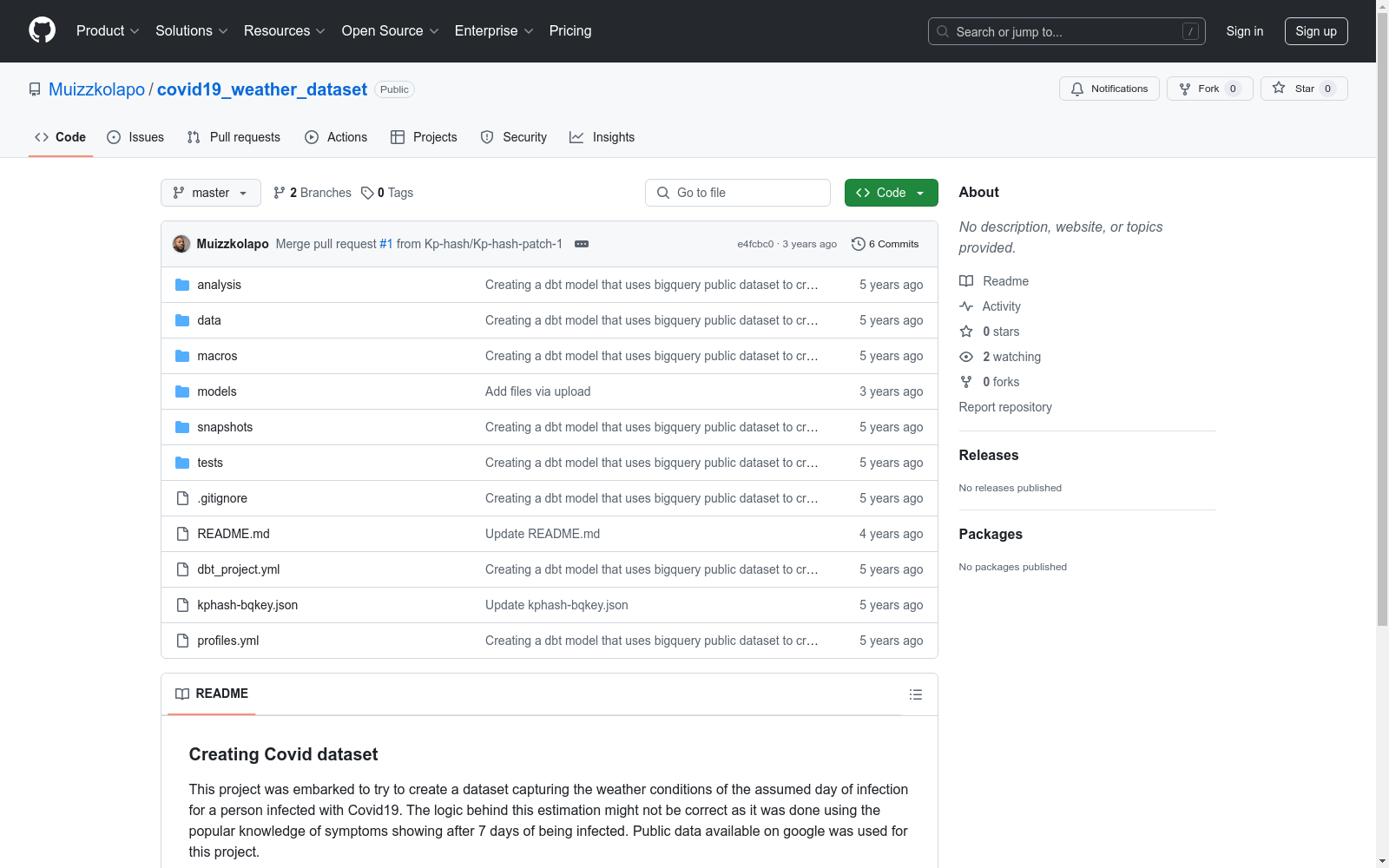This screenshot has width=1389, height=868.
Task: Expand the Product menu
Action: [108, 31]
